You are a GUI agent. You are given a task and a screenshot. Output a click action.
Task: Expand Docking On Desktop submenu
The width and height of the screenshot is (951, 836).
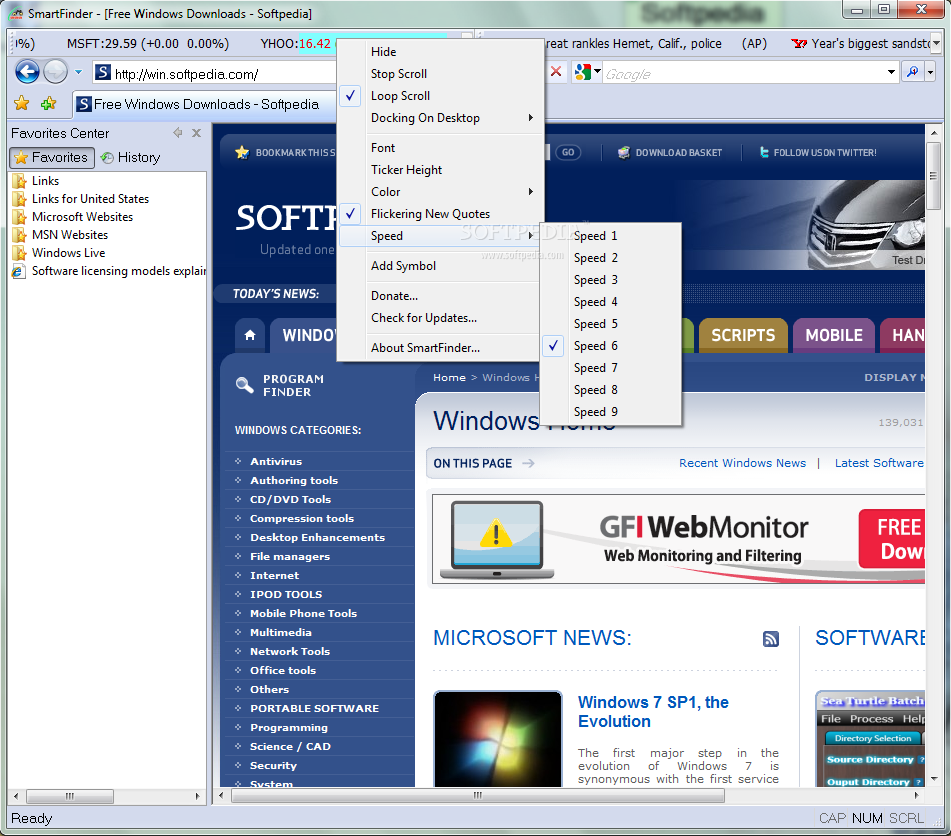(441, 118)
